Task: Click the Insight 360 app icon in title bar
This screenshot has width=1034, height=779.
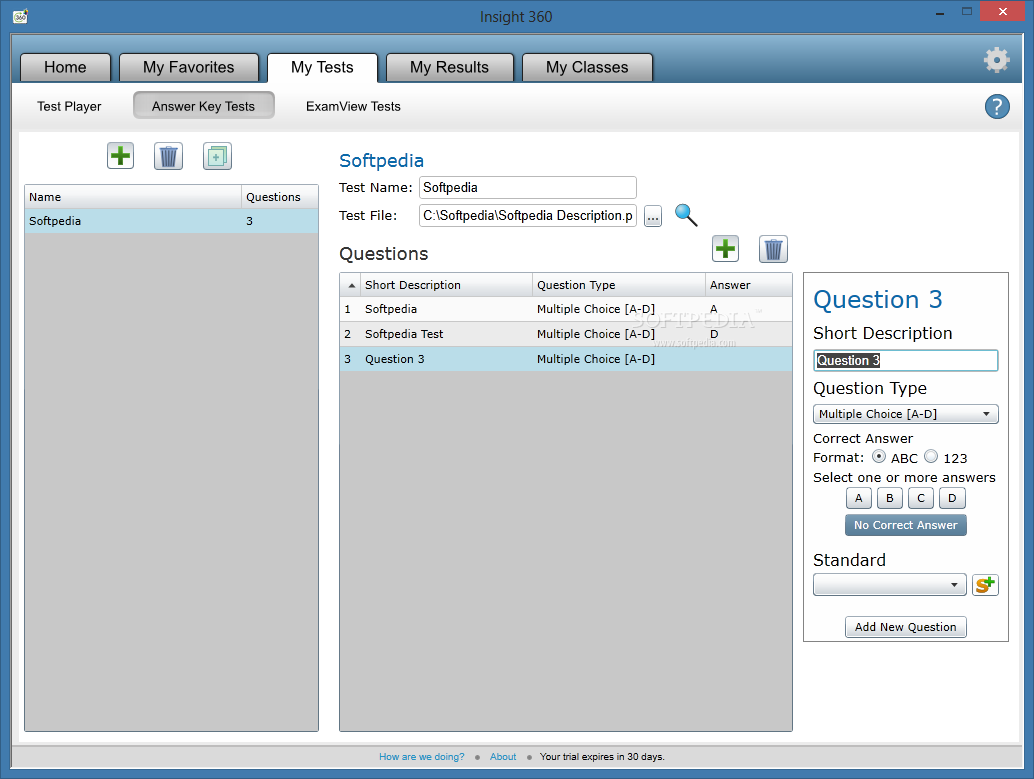Action: point(20,16)
